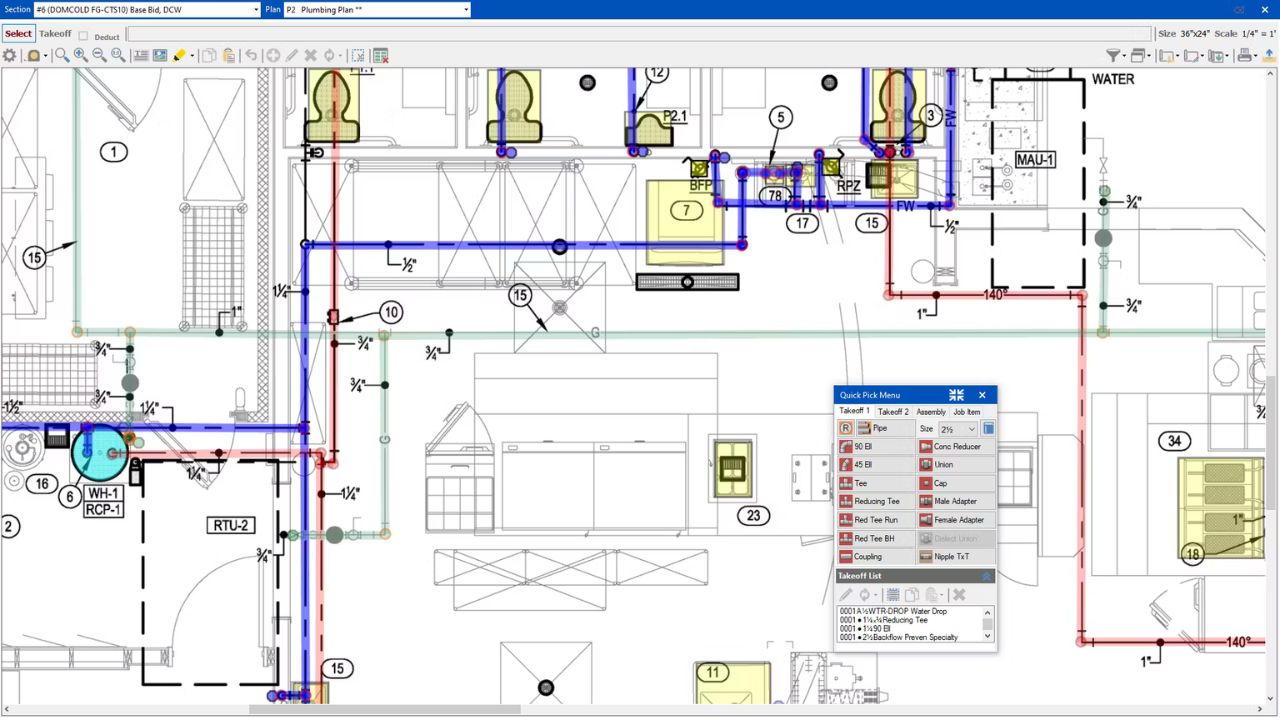Switch to the Assembly tab
This screenshot has height=720, width=1280.
click(931, 411)
